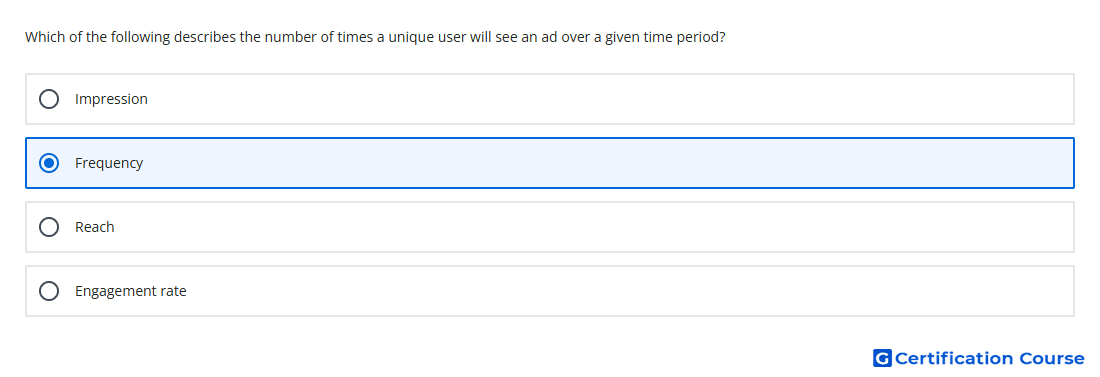Click the Reach answer label text

[95, 227]
